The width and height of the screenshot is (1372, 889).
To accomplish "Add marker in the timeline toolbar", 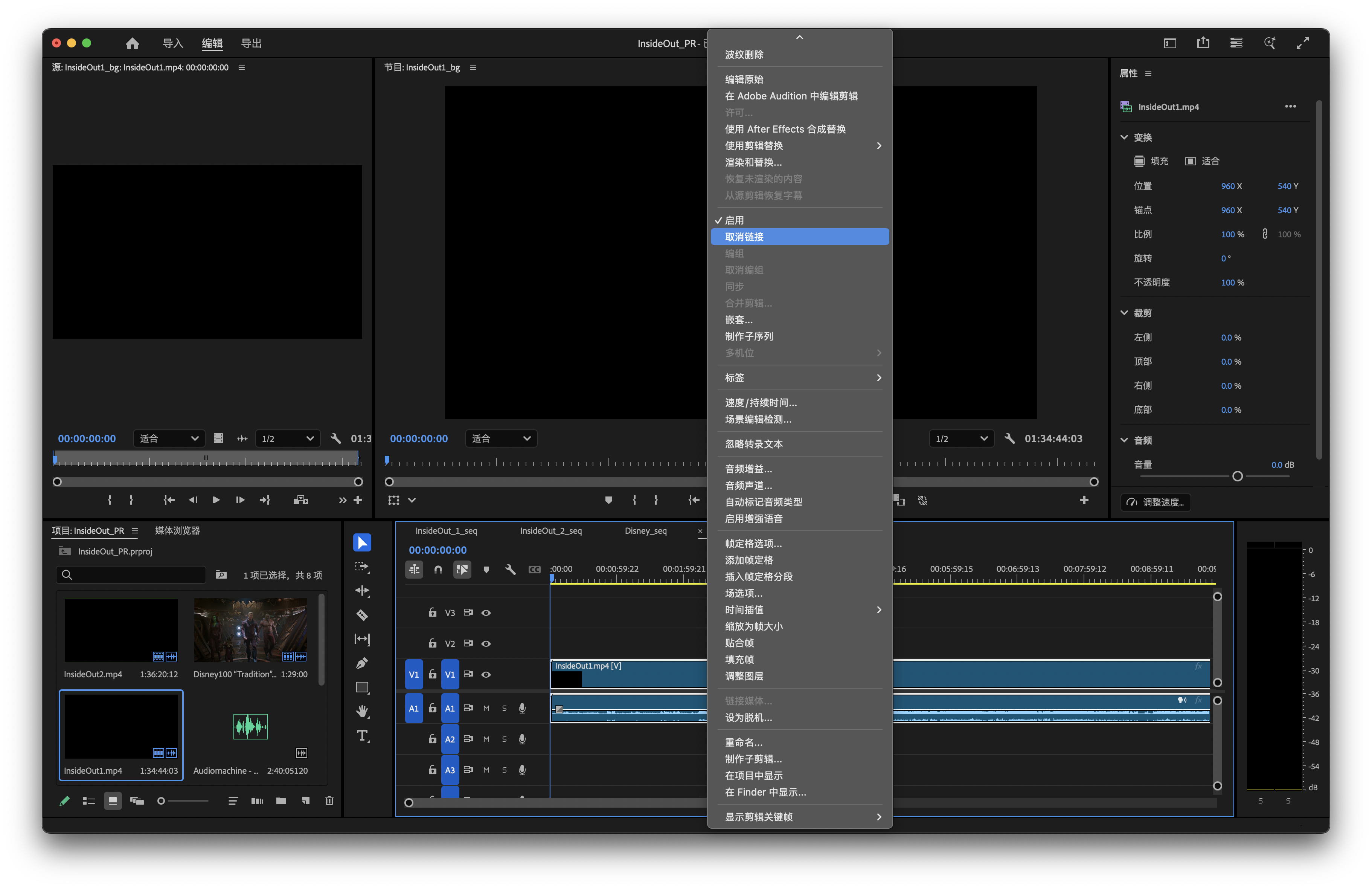I will 486,570.
